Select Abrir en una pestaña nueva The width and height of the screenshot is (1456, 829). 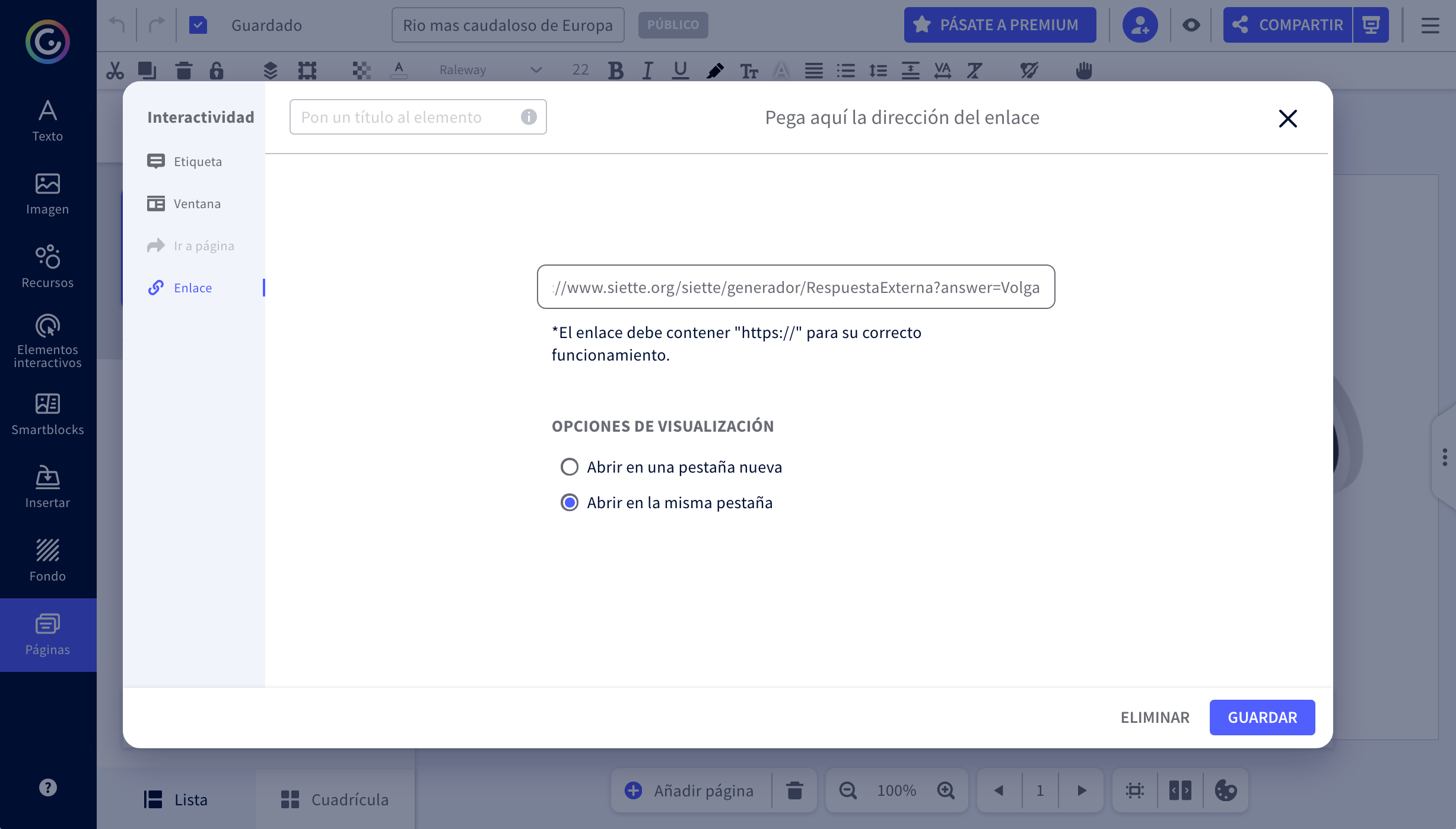point(570,467)
